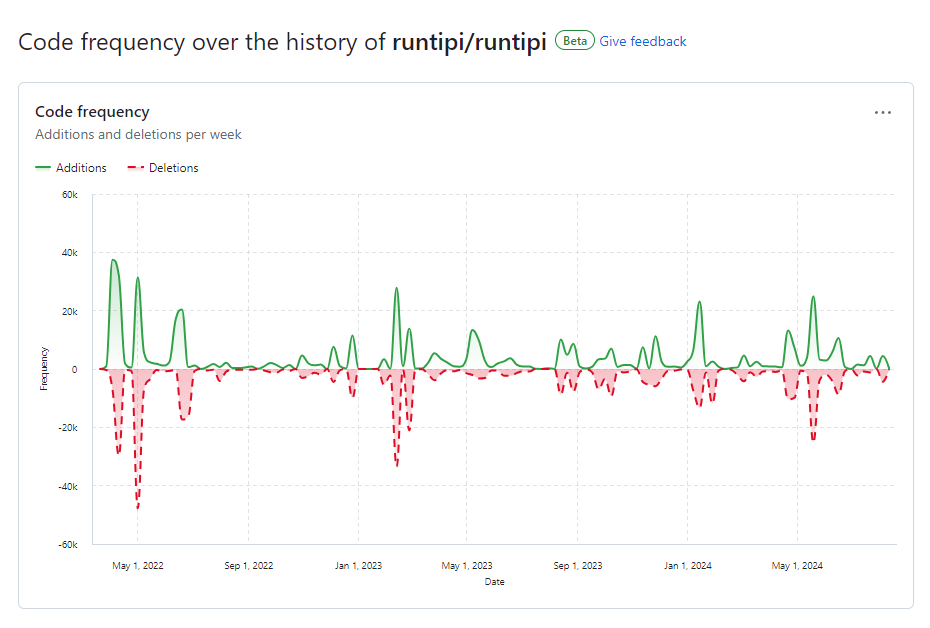
Task: Select the Sep 1, 2022 date label
Action: click(x=248, y=565)
